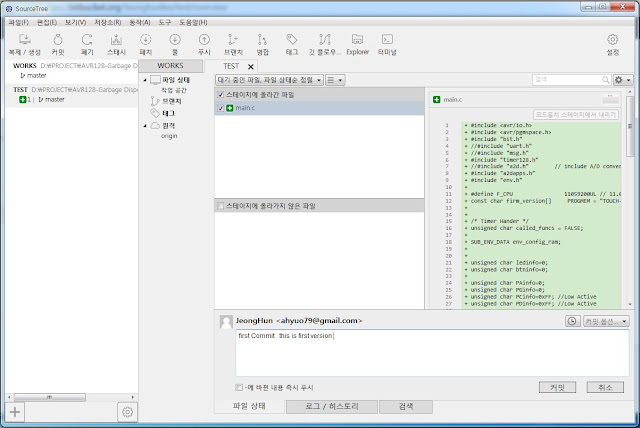Open the Help menu

pos(193,22)
